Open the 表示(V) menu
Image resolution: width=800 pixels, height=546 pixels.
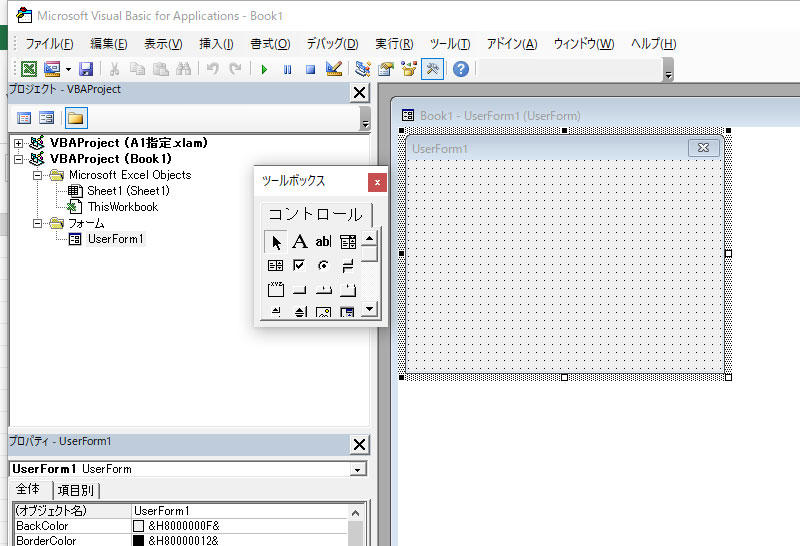coord(163,44)
